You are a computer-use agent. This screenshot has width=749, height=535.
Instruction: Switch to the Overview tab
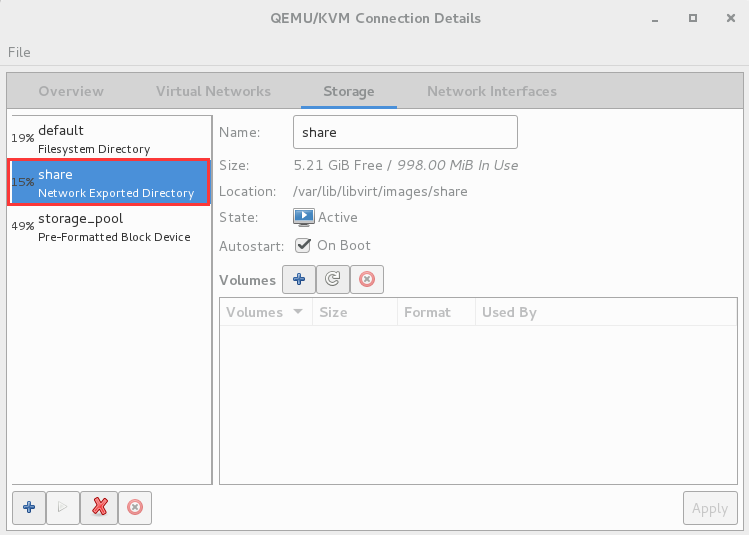pyautogui.click(x=71, y=91)
